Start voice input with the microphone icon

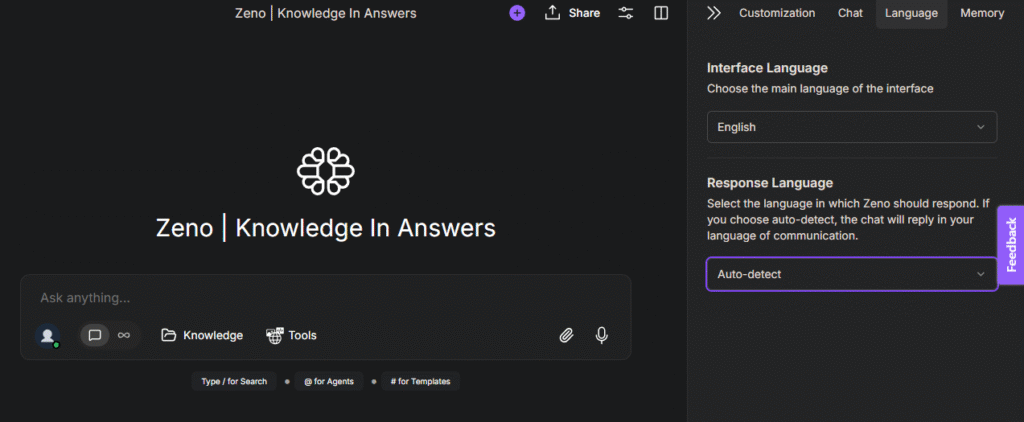click(602, 335)
